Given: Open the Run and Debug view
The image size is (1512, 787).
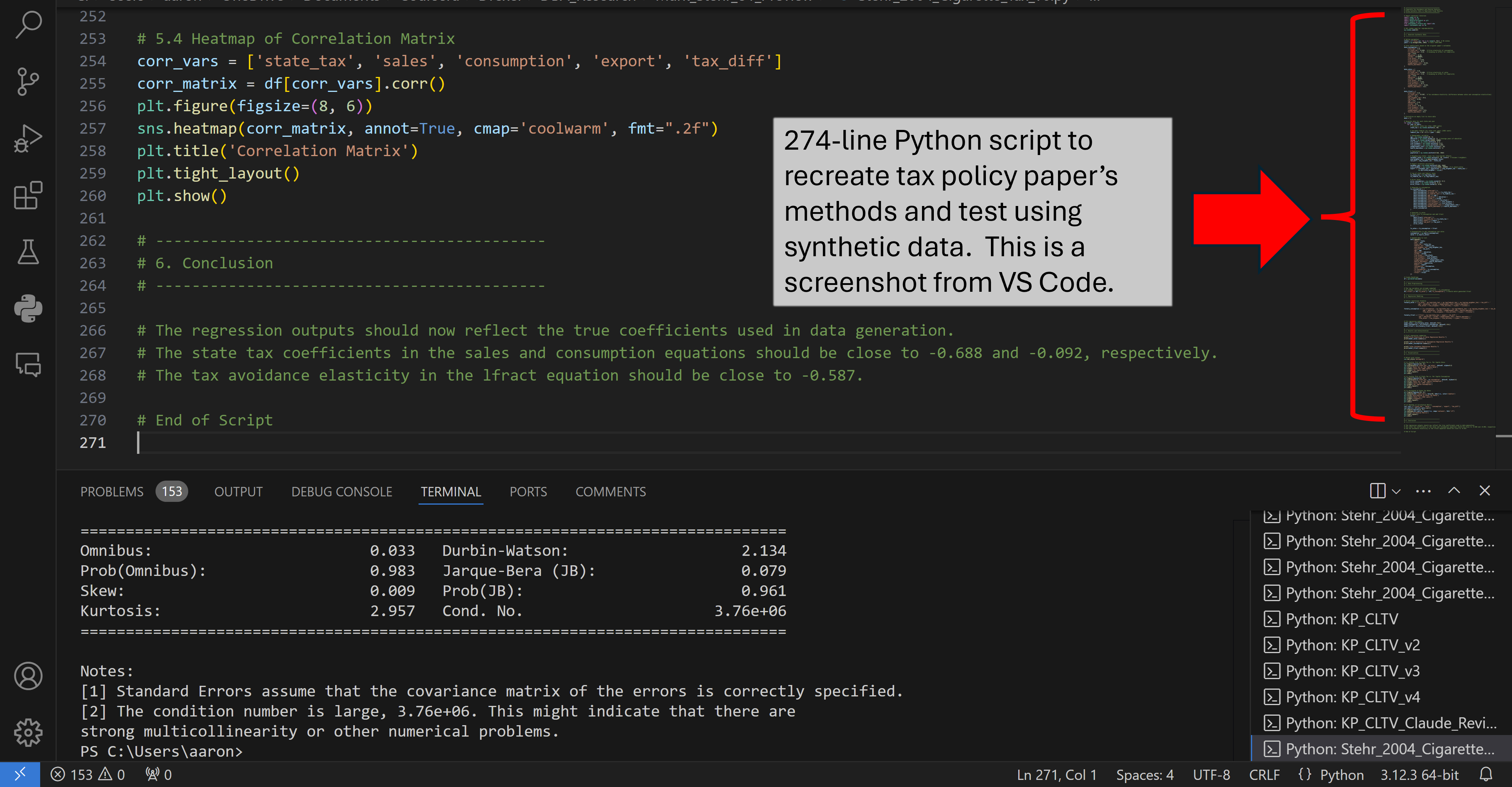Looking at the screenshot, I should click(28, 139).
